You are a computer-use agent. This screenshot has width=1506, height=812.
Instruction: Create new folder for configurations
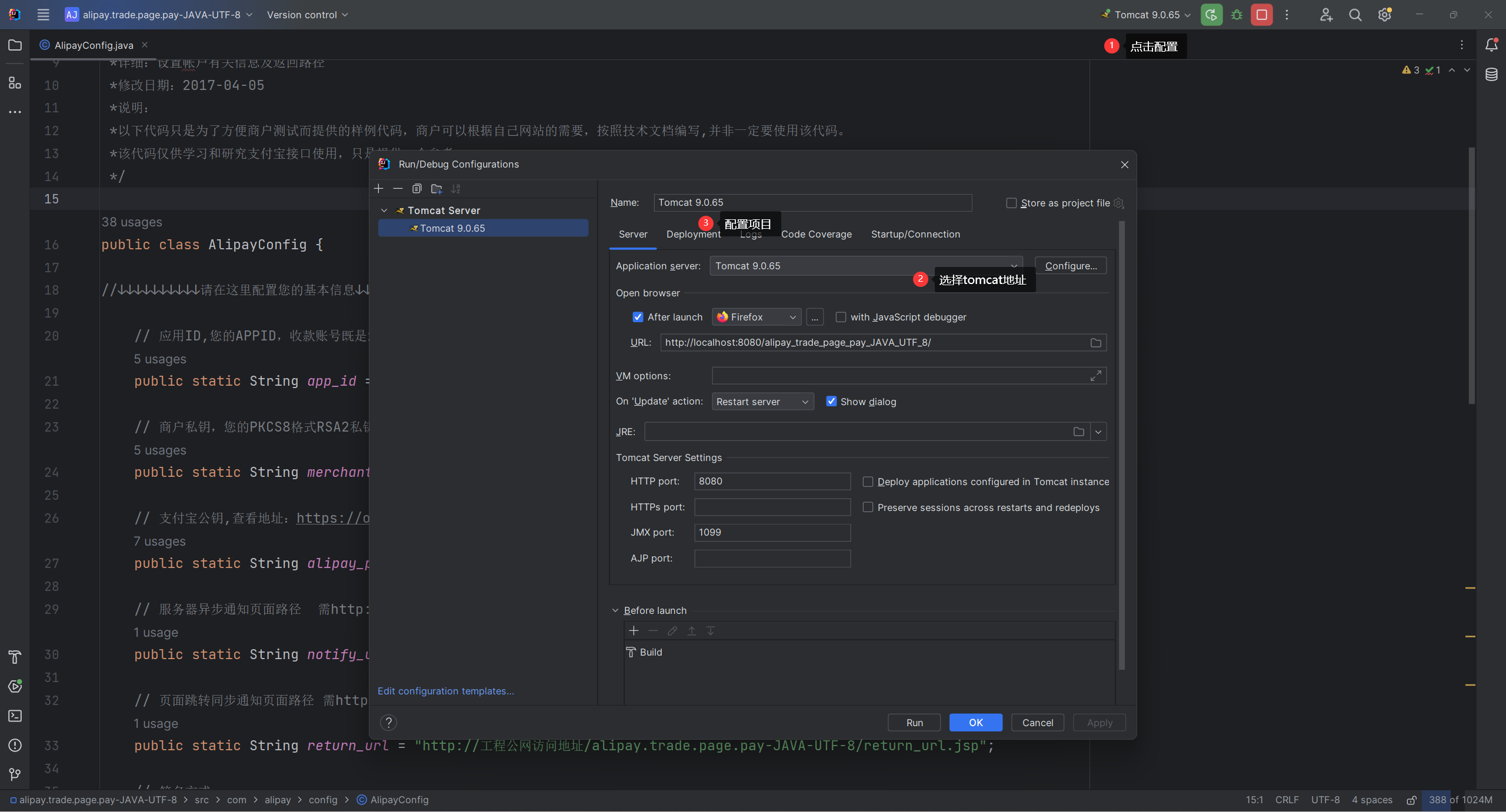437,188
